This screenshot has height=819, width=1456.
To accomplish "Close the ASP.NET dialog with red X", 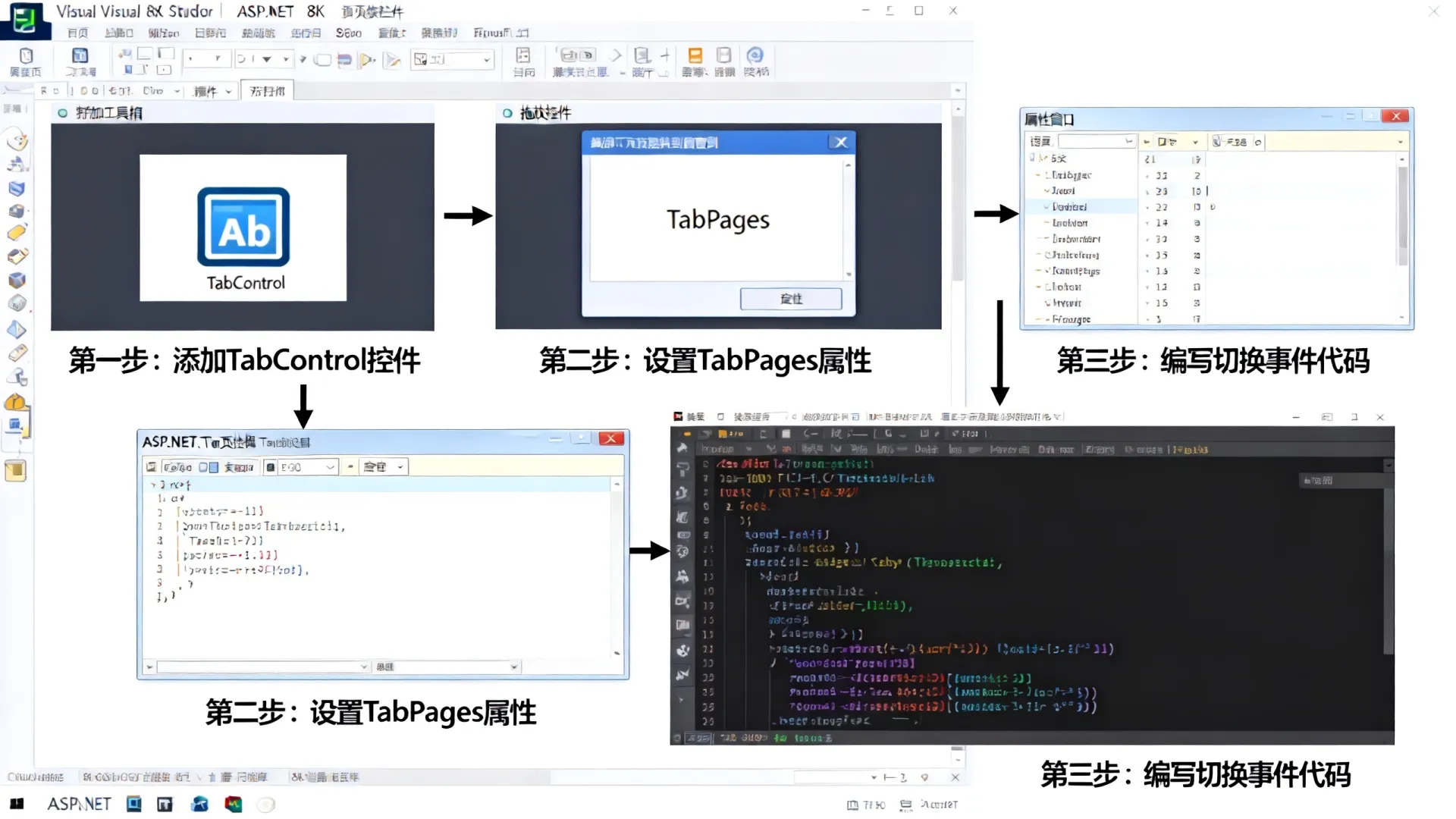I will [611, 438].
